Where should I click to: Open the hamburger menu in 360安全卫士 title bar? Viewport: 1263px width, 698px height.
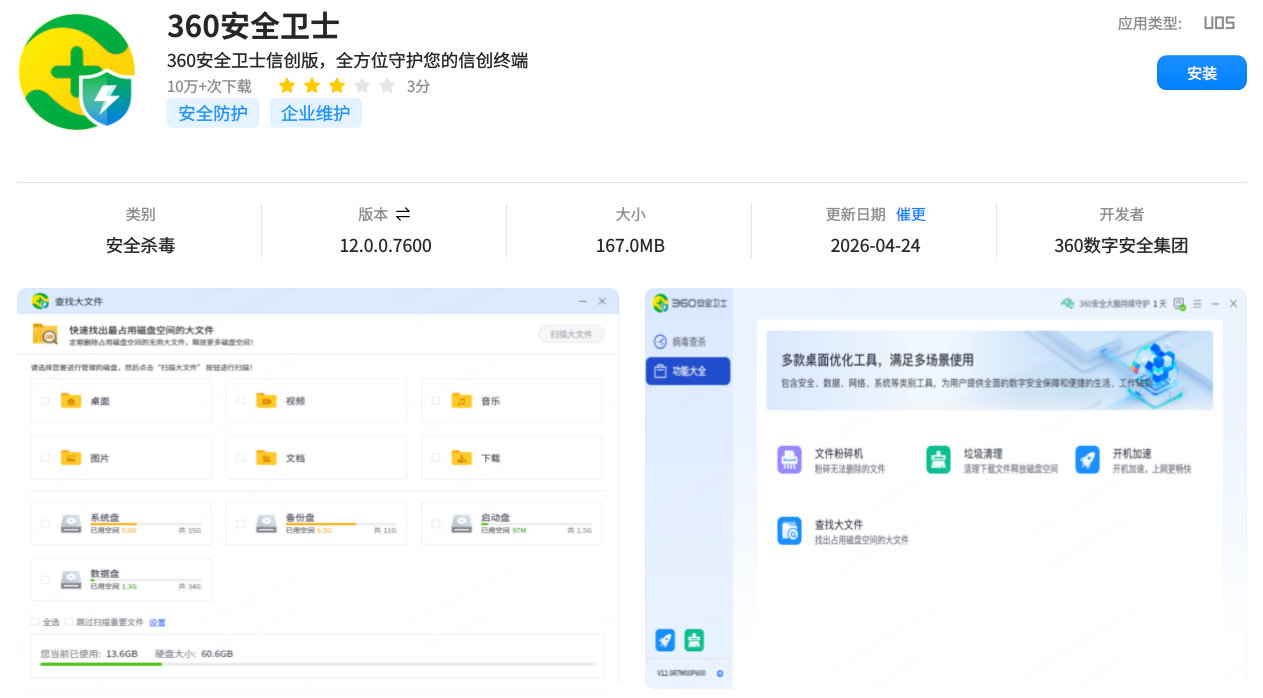[1197, 303]
